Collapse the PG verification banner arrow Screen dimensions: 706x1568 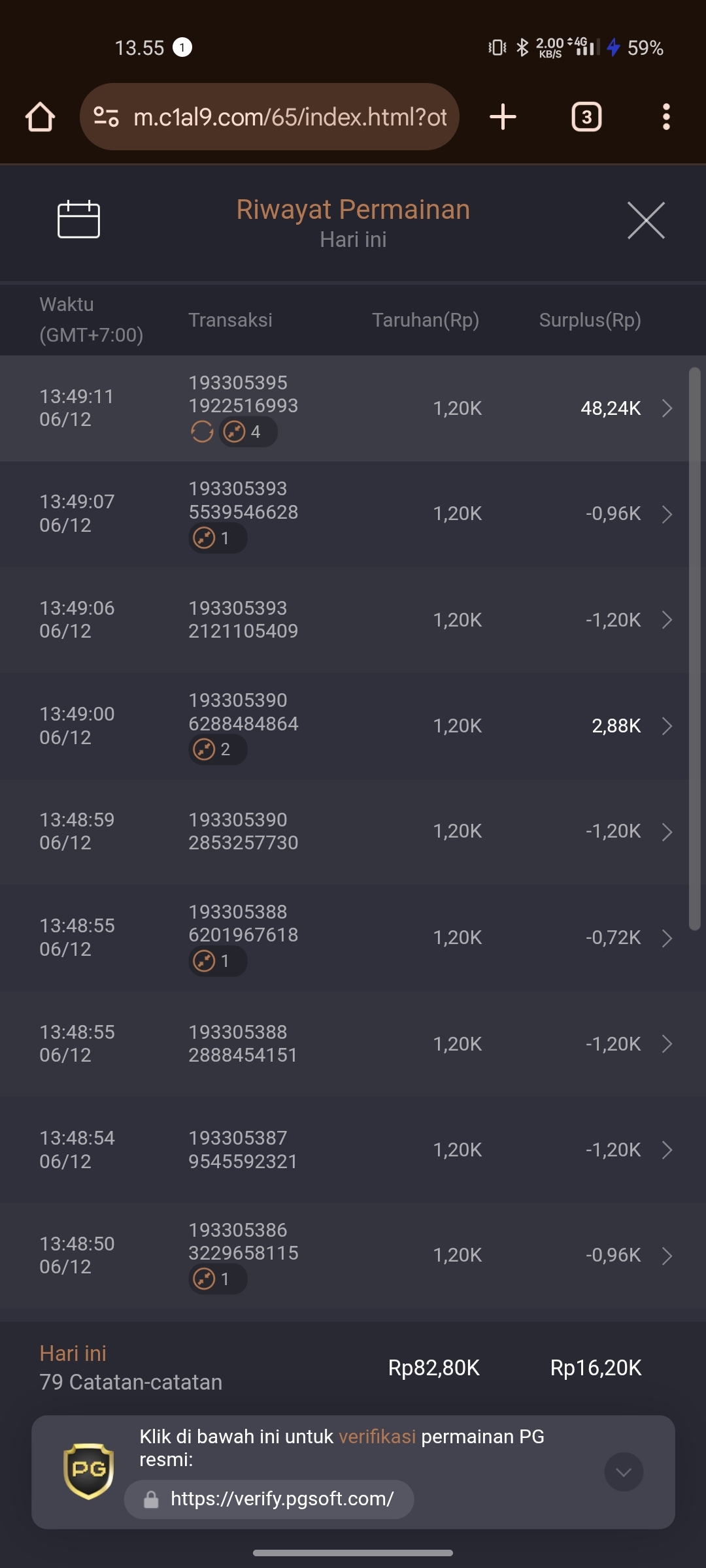624,1472
